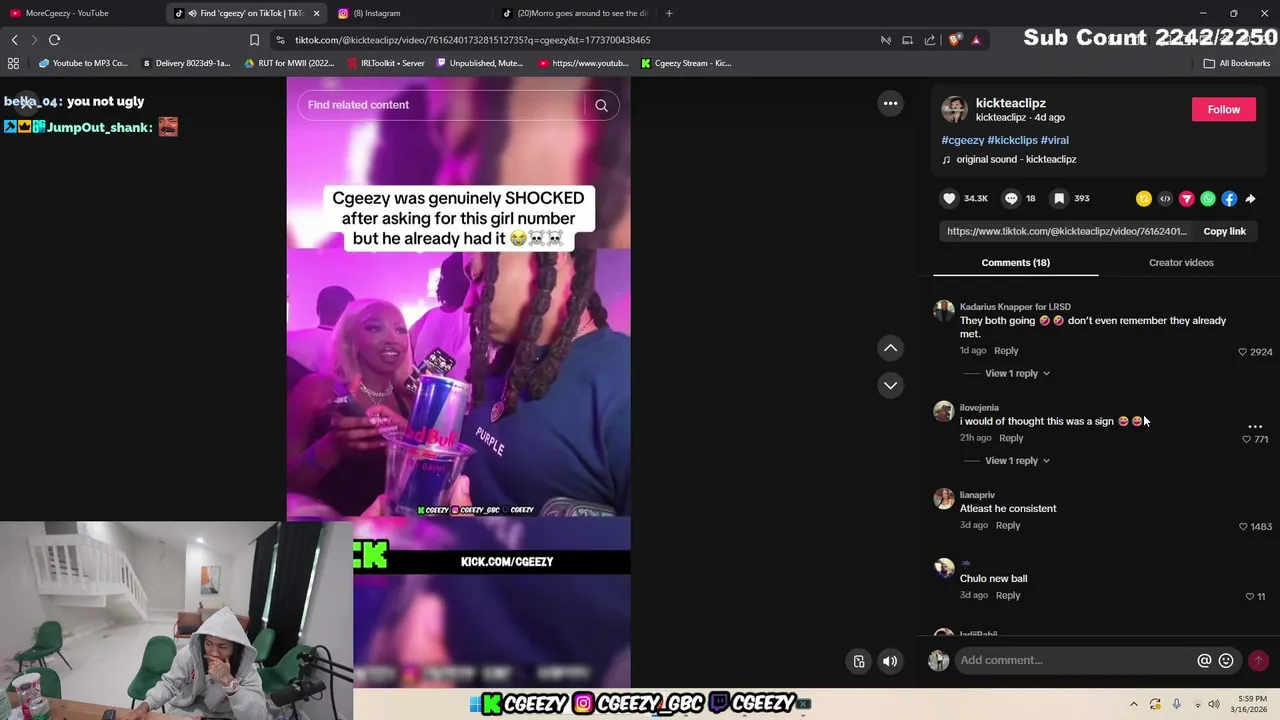This screenshot has width=1280, height=720.
Task: Reload the page
Action: [x=54, y=40]
